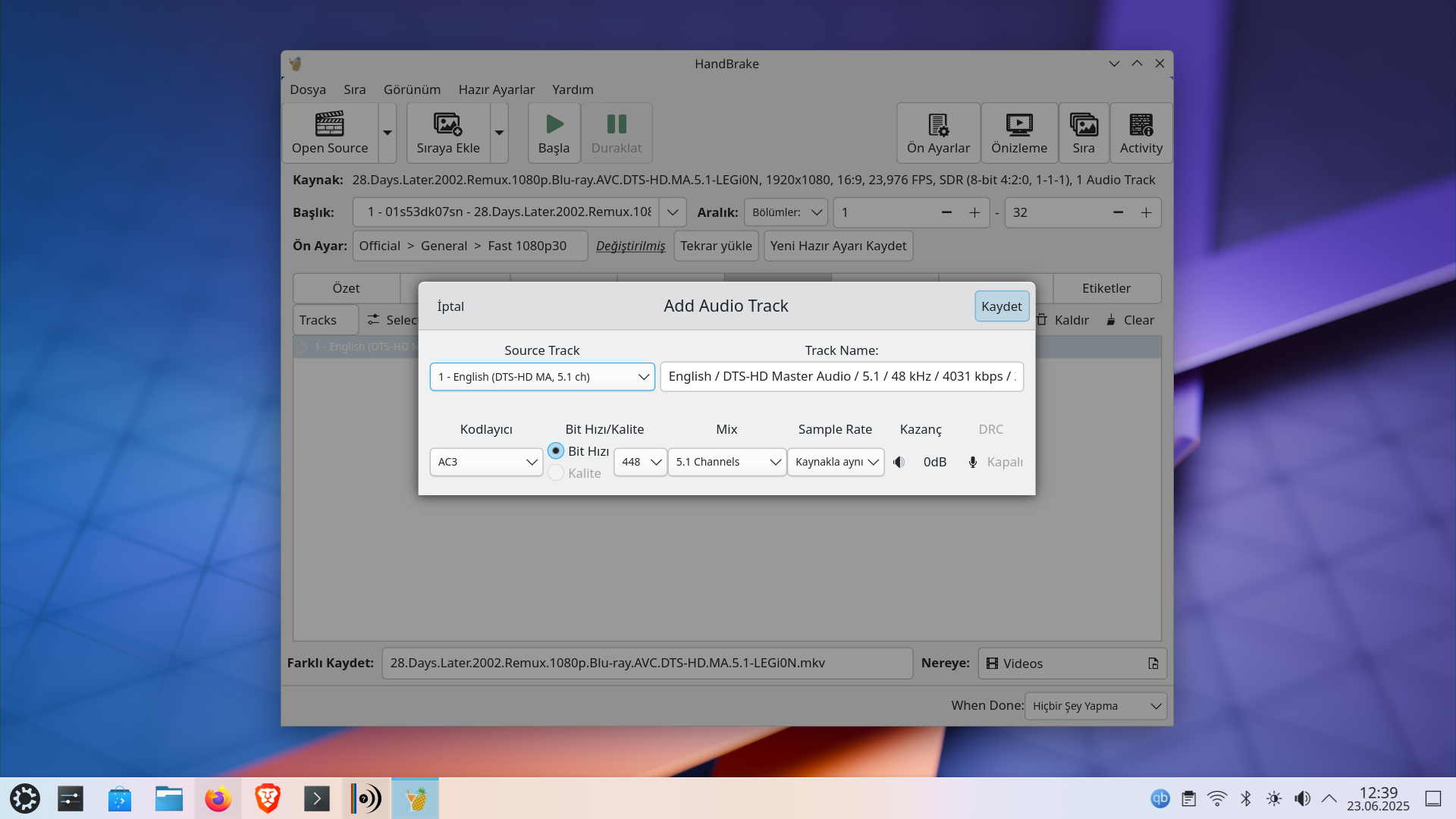
Task: Open the qBittorrent tray icon
Action: pos(1160,799)
